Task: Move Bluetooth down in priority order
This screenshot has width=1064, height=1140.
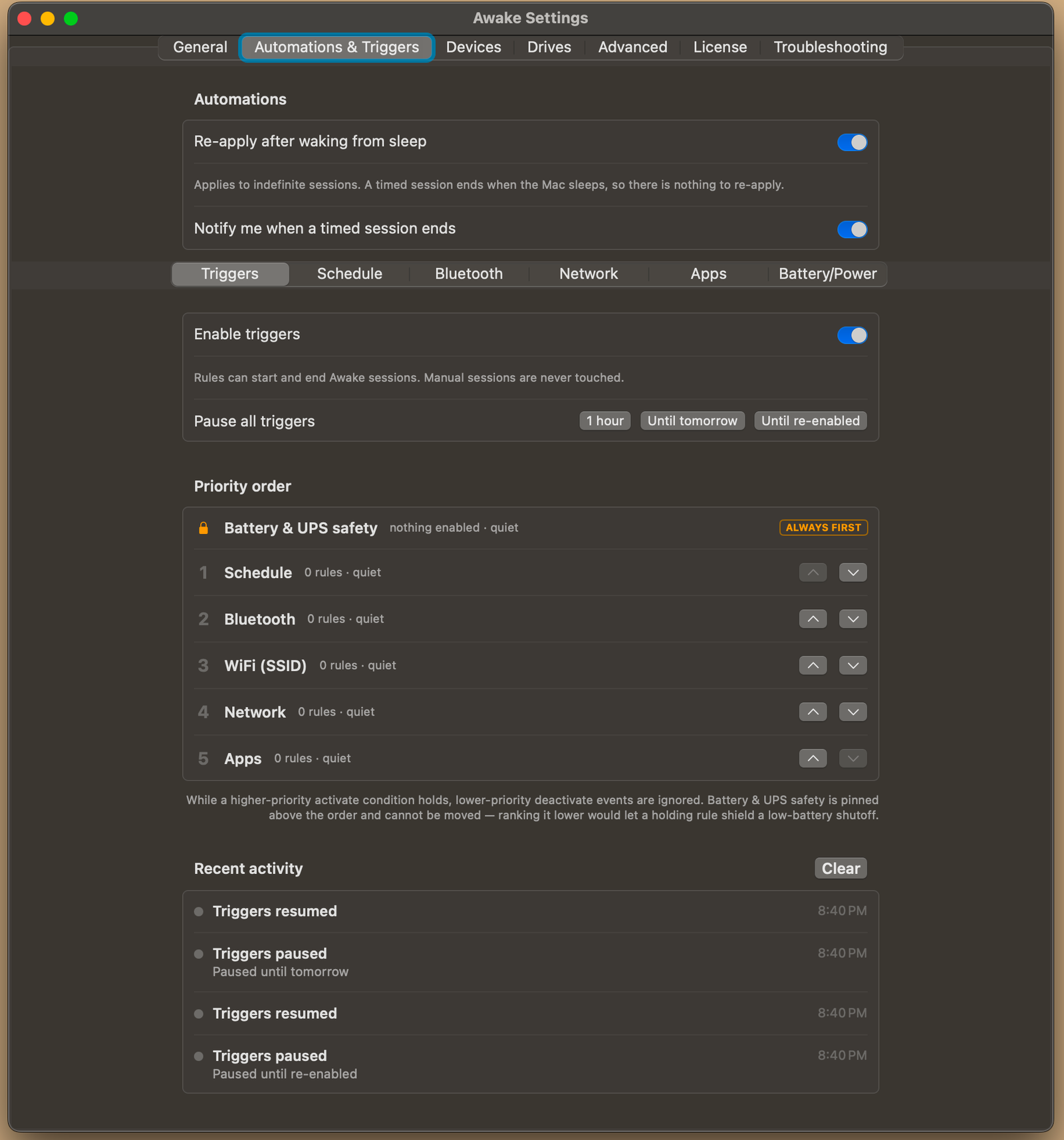Action: [x=853, y=619]
